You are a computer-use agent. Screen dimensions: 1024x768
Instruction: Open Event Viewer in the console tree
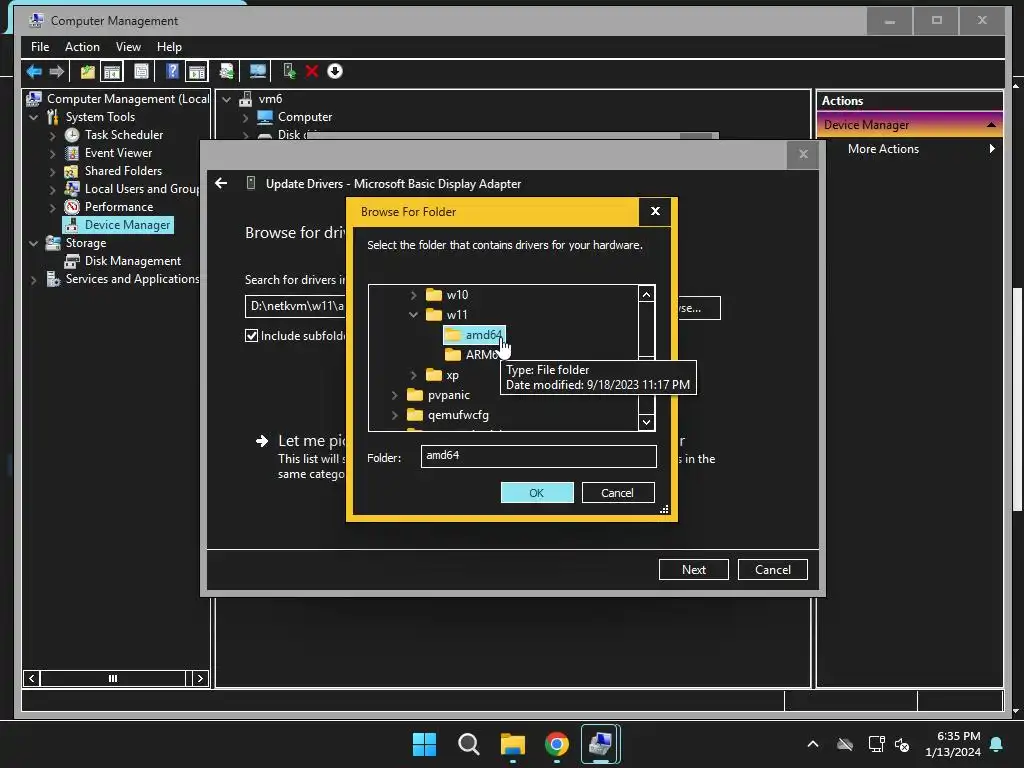click(108, 153)
